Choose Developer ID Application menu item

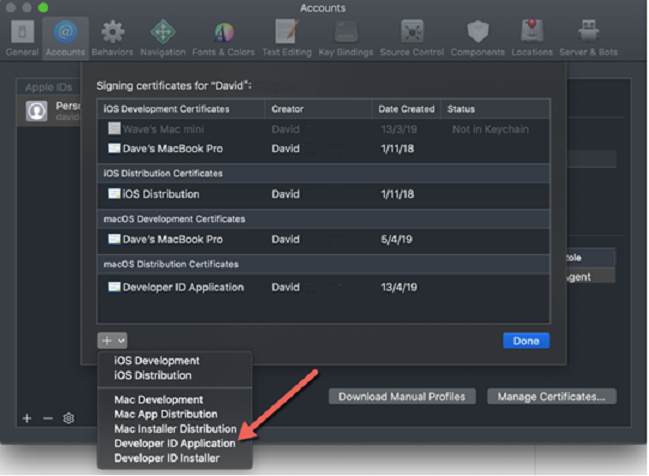pyautogui.click(x=175, y=443)
